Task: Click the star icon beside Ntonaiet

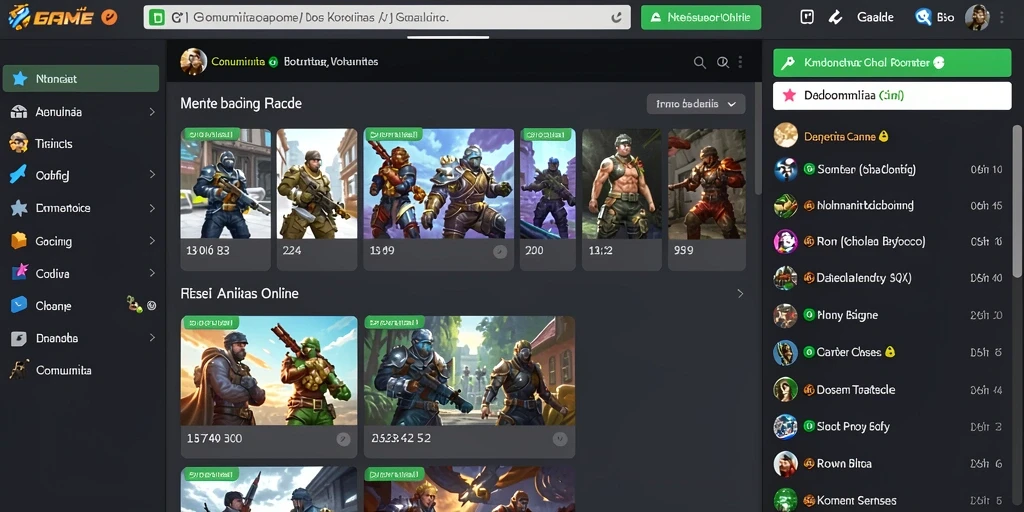Action: [20, 79]
